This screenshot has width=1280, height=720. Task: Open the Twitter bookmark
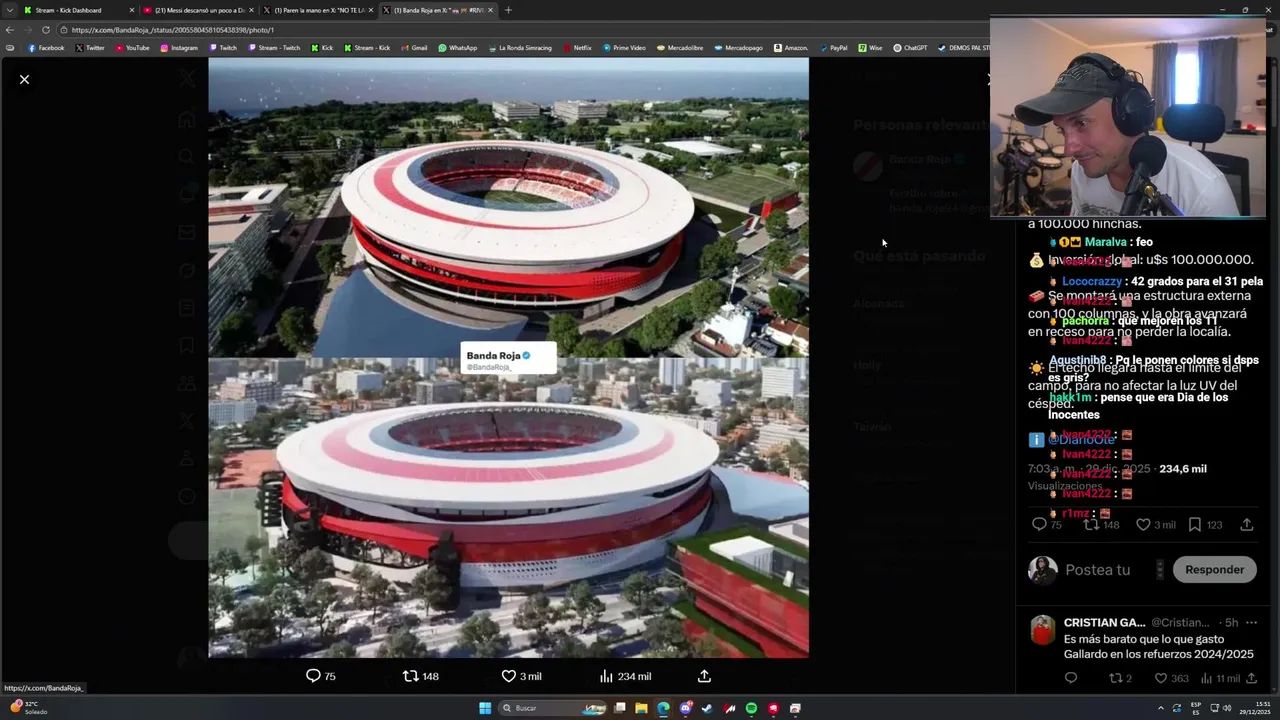[89, 48]
